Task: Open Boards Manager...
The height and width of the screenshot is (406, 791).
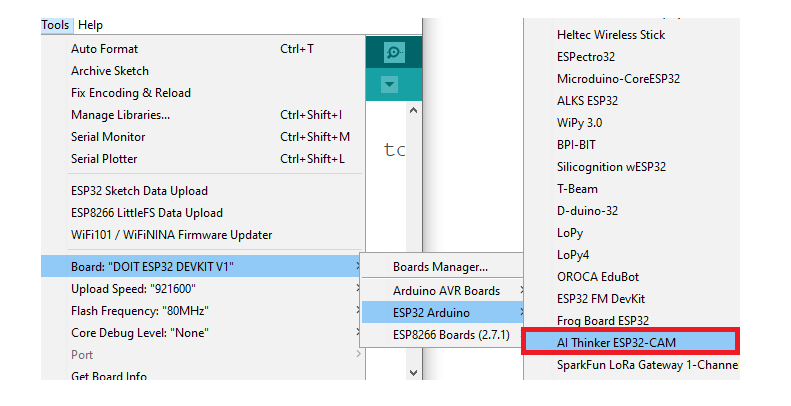Action: pyautogui.click(x=442, y=267)
